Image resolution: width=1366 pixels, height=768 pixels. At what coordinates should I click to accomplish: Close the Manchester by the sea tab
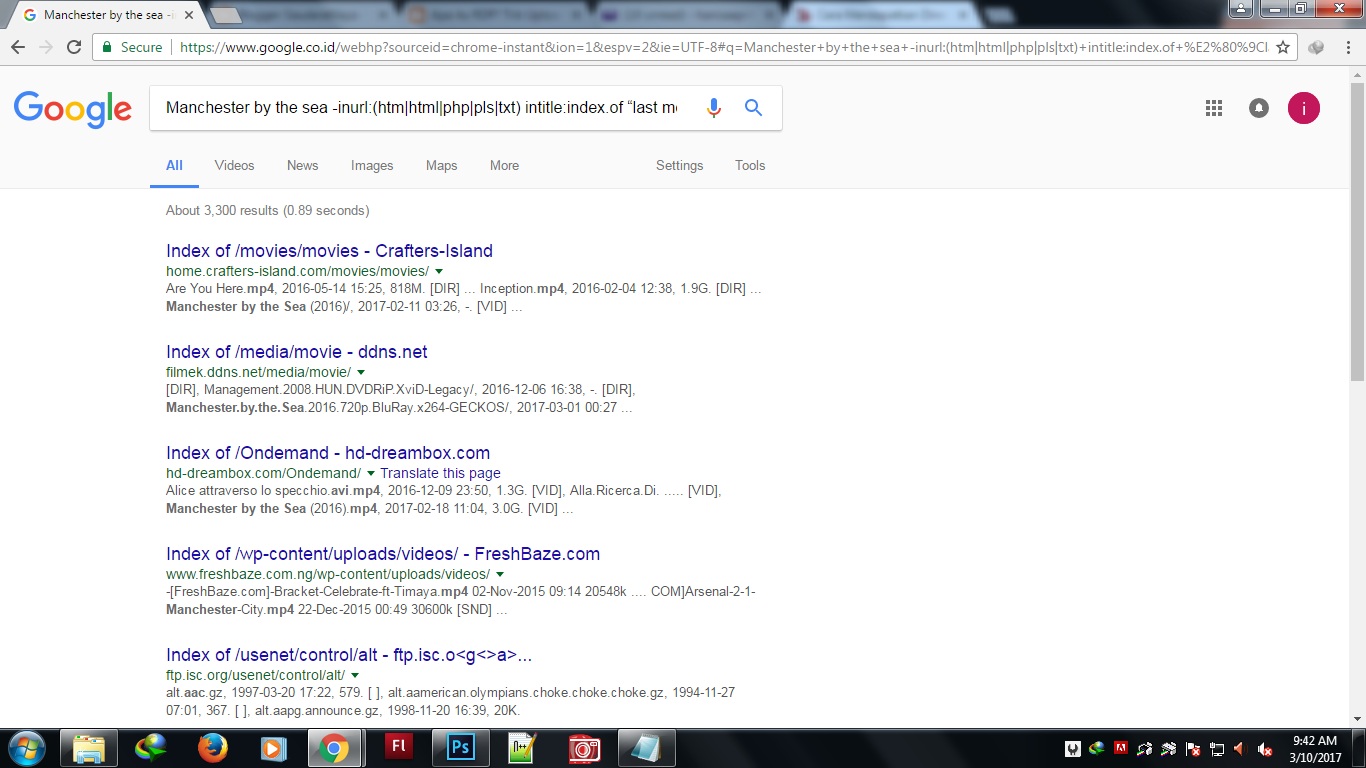(x=189, y=15)
